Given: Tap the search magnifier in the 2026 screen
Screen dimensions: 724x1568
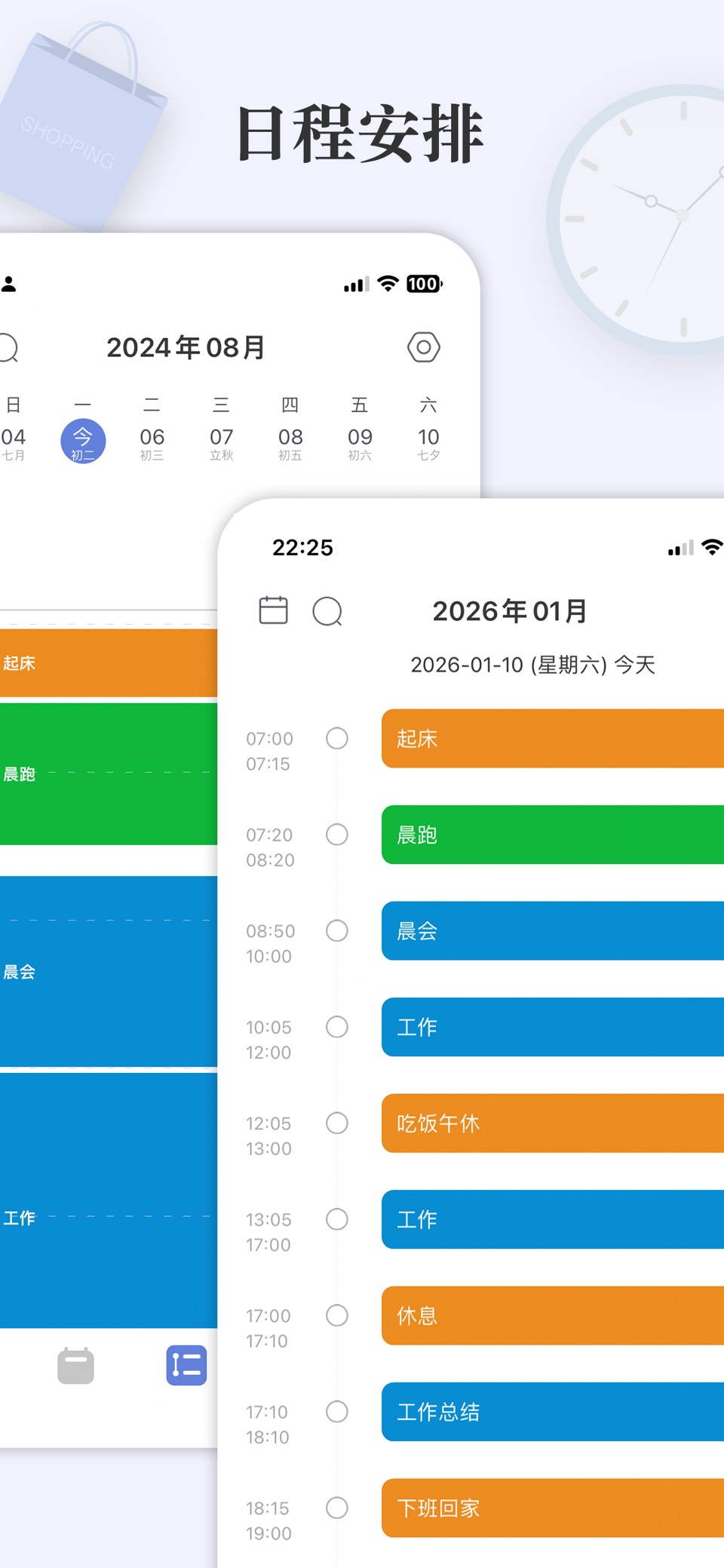Looking at the screenshot, I should click(327, 611).
